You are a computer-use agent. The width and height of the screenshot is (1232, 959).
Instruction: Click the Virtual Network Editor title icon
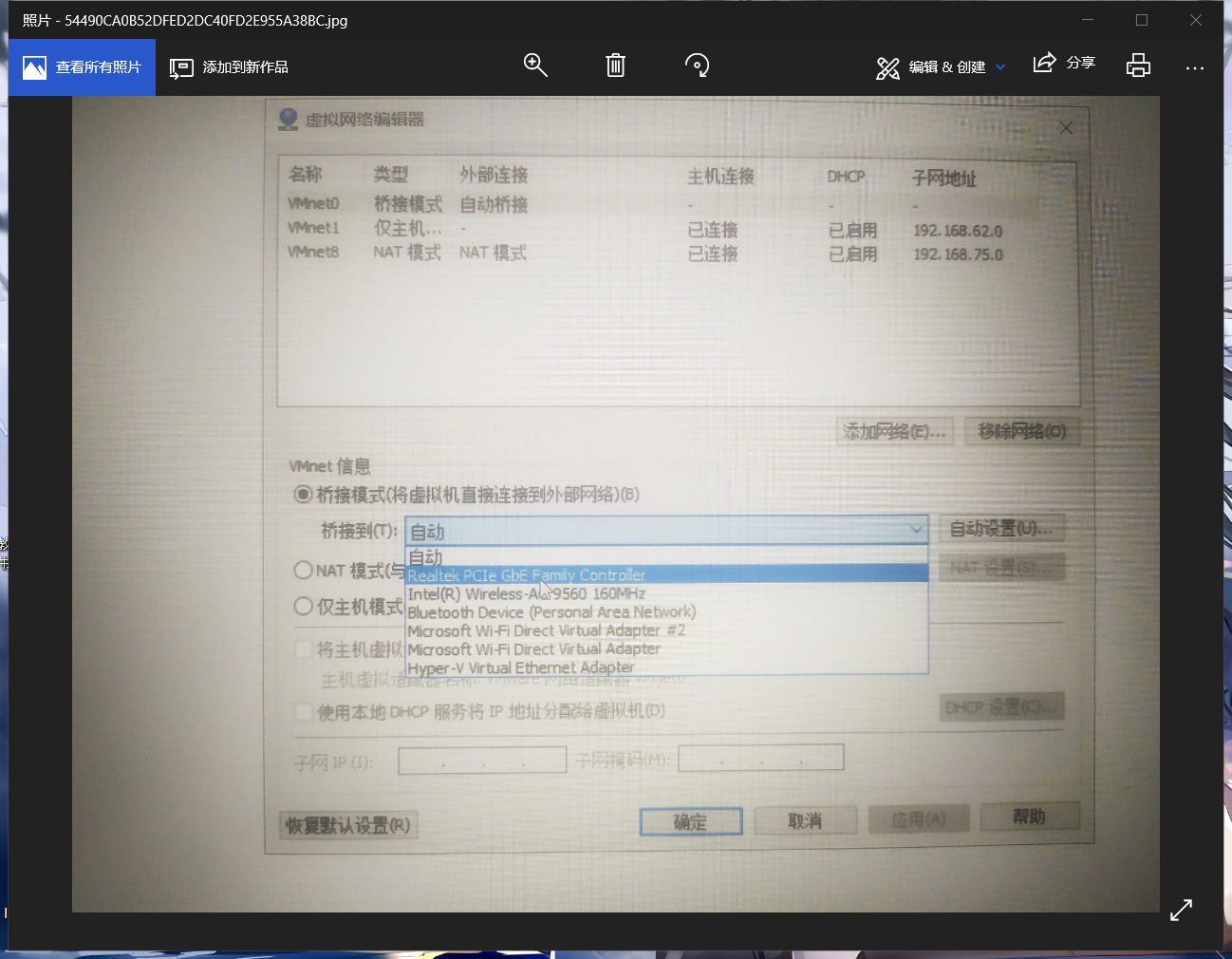pos(288,119)
